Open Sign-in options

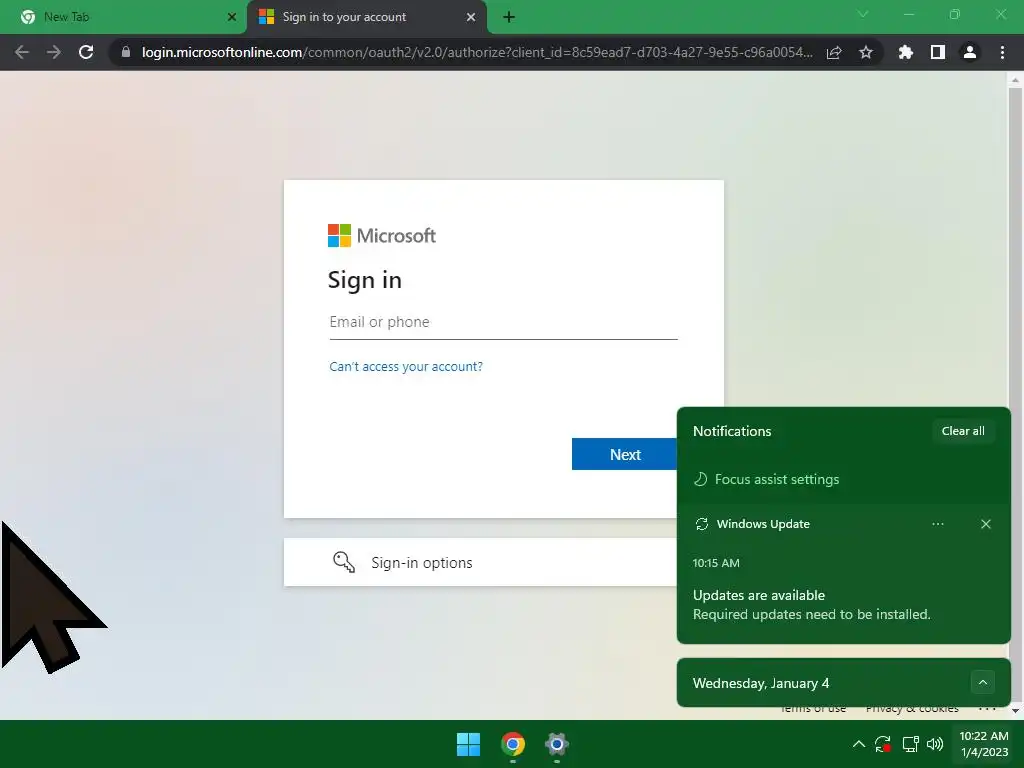coord(480,562)
